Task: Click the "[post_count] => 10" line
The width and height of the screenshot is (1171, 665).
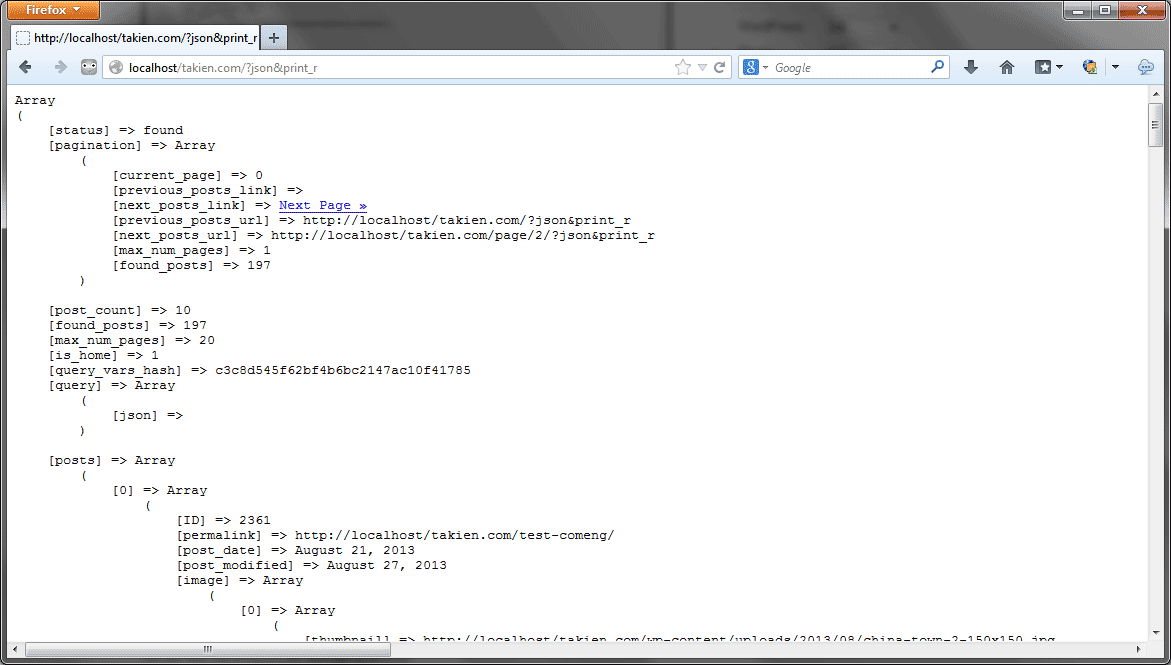Action: coord(119,310)
